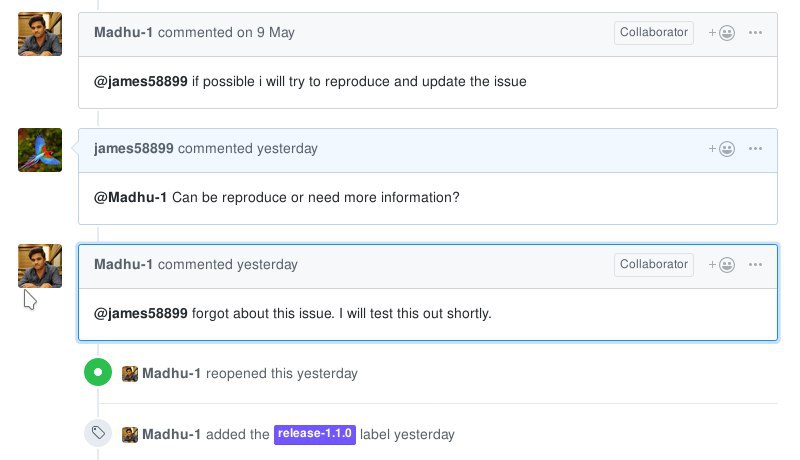800x460 pixels.
Task: Open options menu on Madhu-1's 9 May comment
Action: [755, 33]
